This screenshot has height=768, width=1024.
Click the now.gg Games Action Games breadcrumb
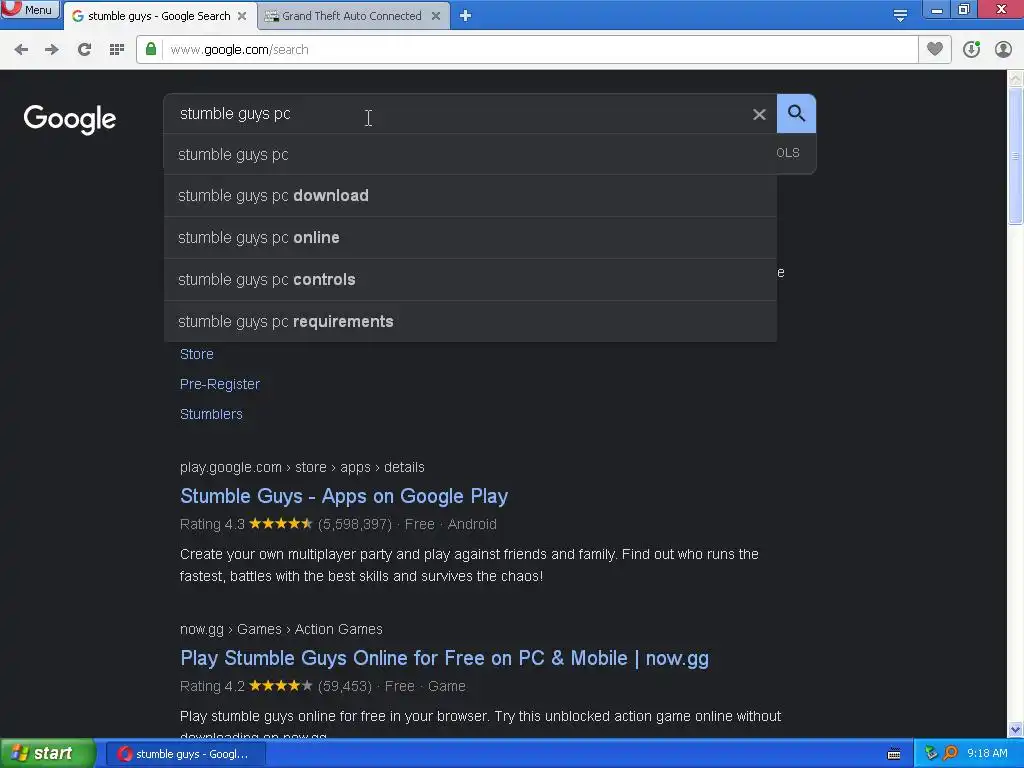click(x=281, y=630)
